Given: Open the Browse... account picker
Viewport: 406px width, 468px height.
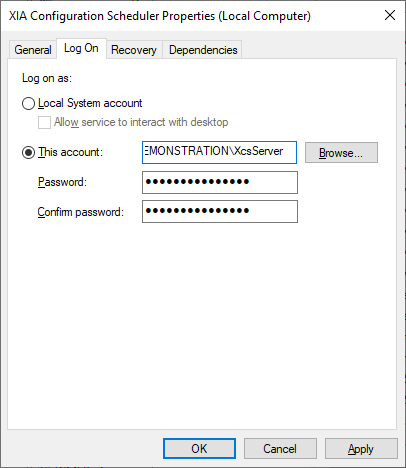Looking at the screenshot, I should click(341, 153).
